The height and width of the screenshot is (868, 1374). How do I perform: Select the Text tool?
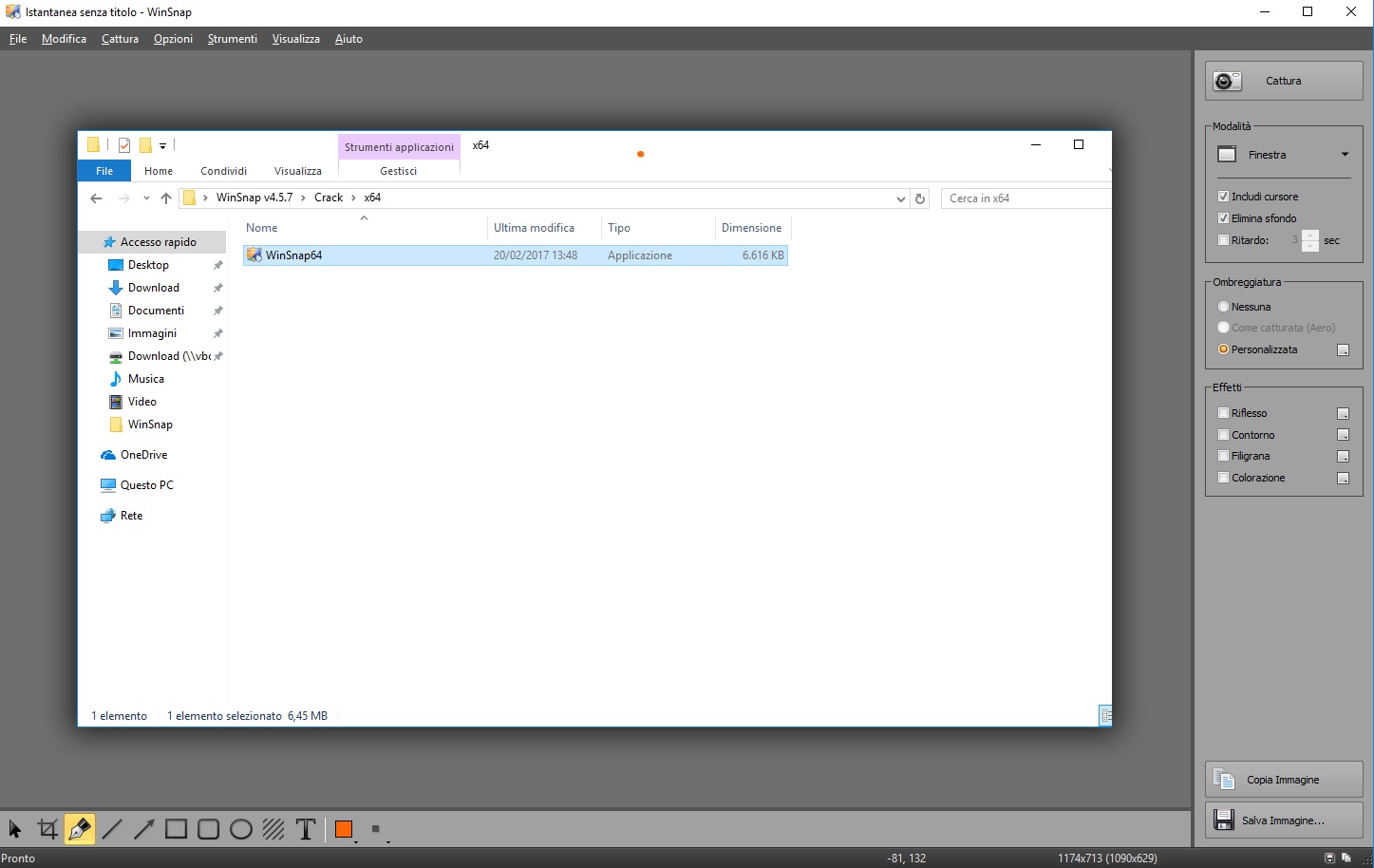coord(306,829)
